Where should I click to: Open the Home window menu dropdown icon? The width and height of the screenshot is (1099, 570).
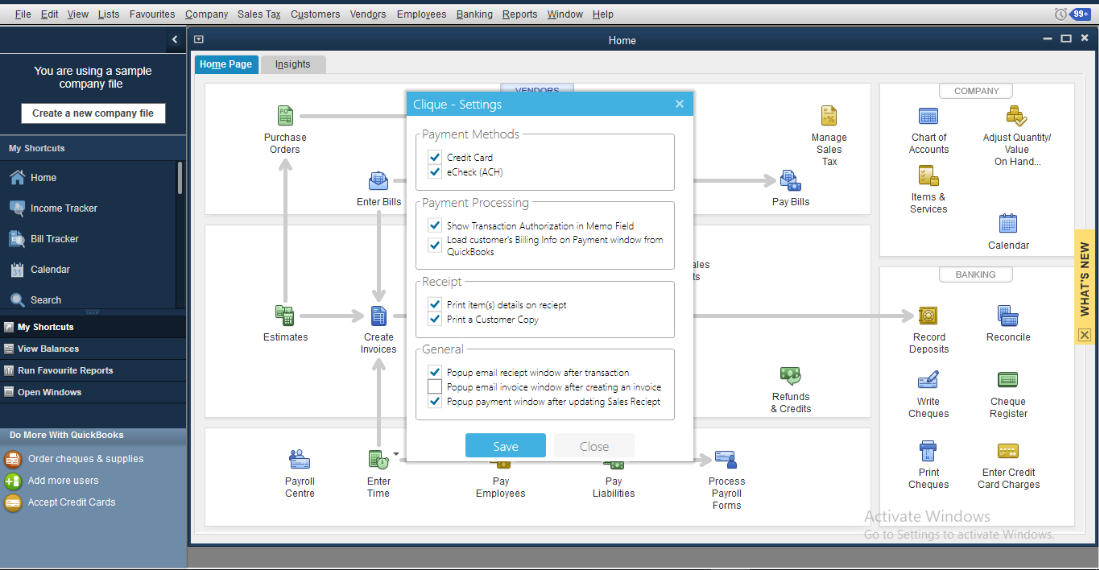pyautogui.click(x=199, y=40)
